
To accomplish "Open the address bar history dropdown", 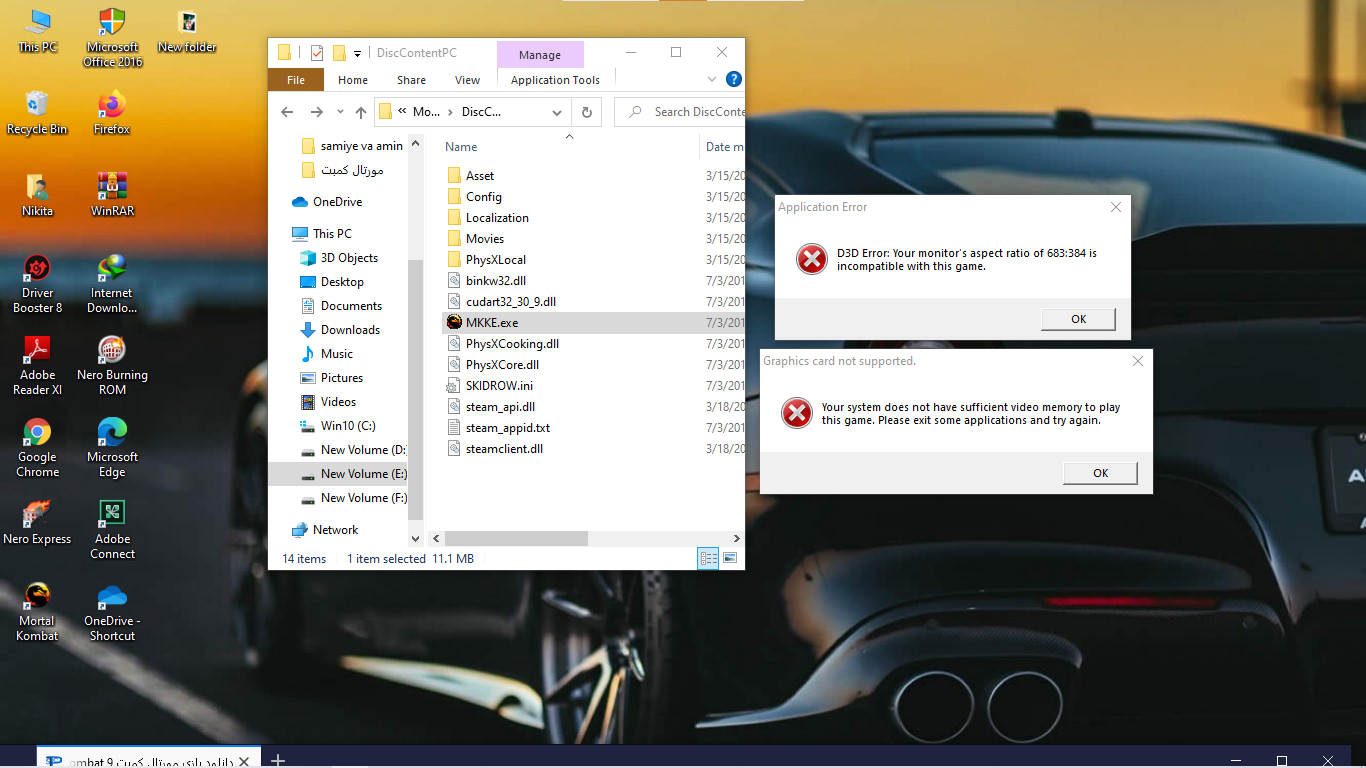I will pyautogui.click(x=557, y=112).
